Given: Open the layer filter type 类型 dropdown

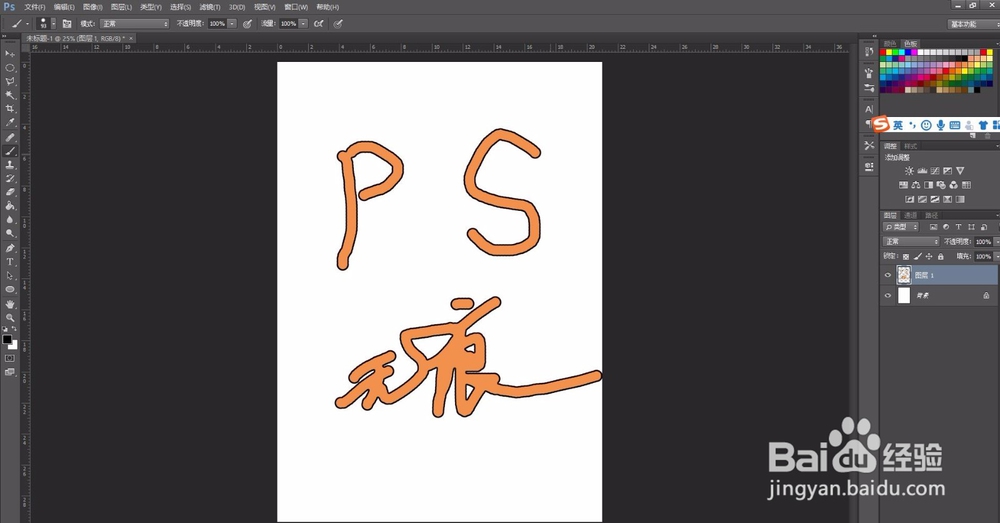Looking at the screenshot, I should 901,227.
